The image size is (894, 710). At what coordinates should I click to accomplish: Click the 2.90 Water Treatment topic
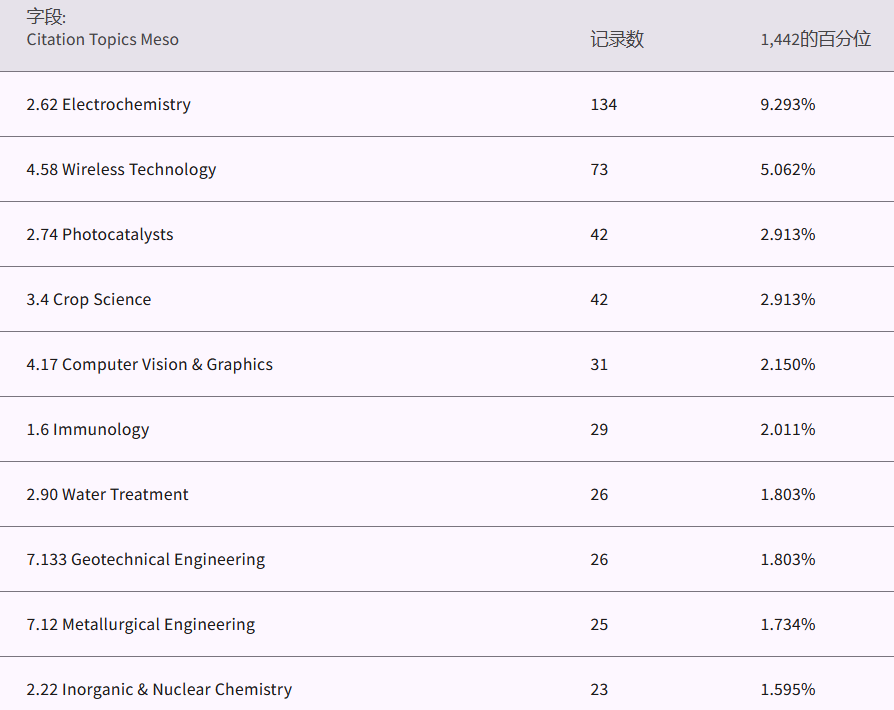coord(107,495)
